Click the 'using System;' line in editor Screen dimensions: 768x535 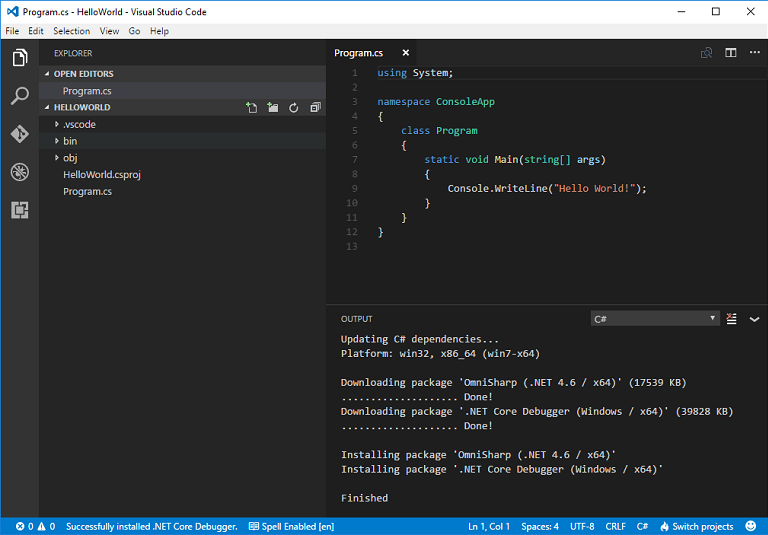[x=415, y=73]
